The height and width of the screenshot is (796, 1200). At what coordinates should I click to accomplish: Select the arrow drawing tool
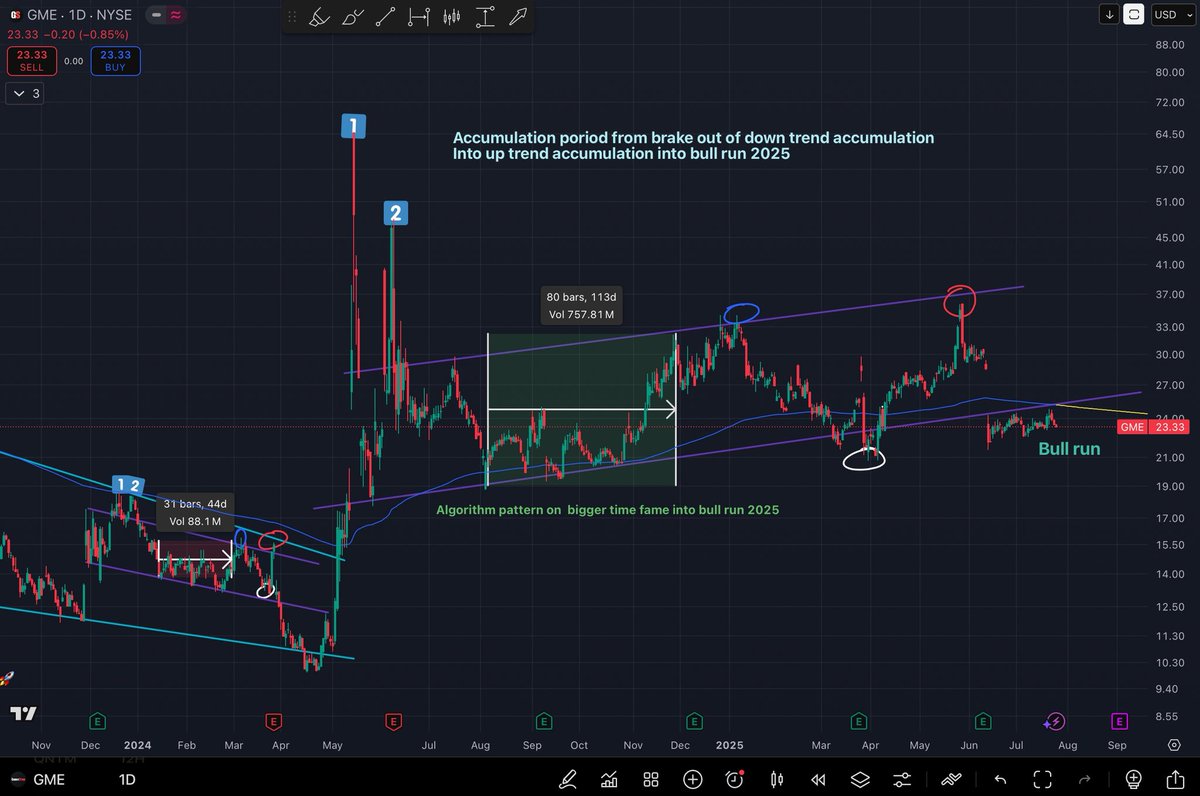click(x=518, y=17)
